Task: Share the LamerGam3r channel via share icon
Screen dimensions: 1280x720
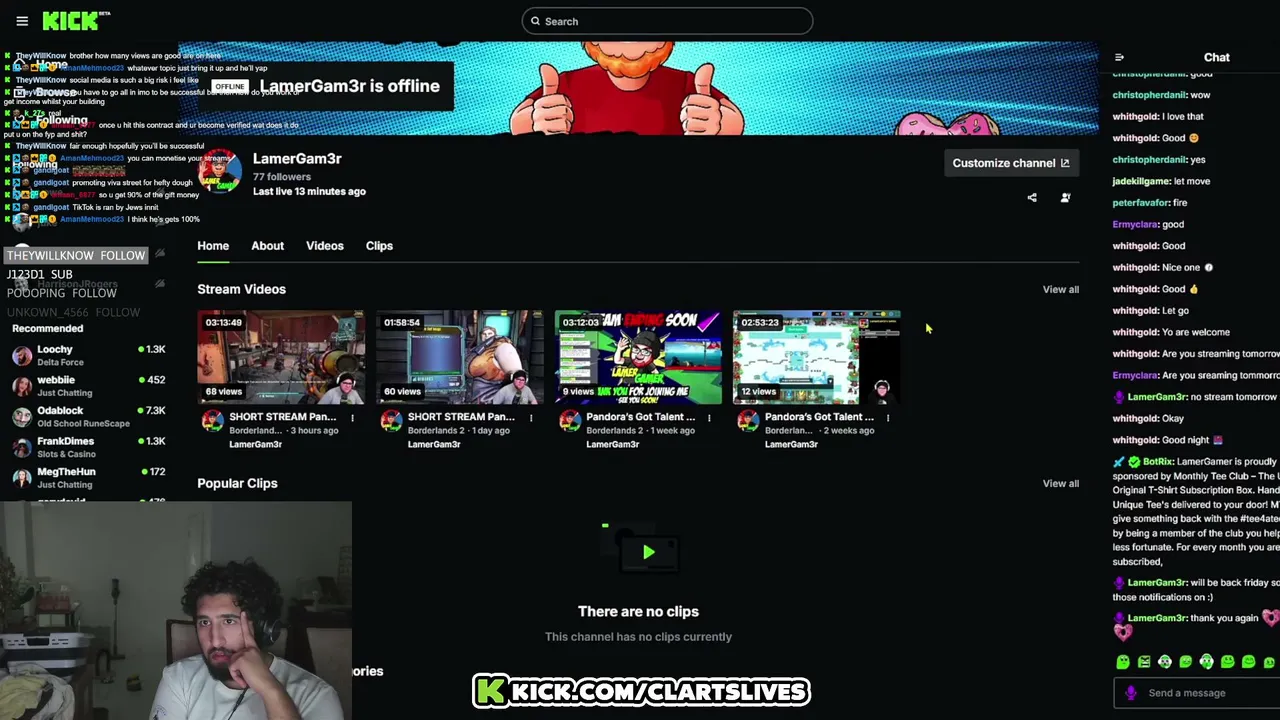Action: [1032, 198]
